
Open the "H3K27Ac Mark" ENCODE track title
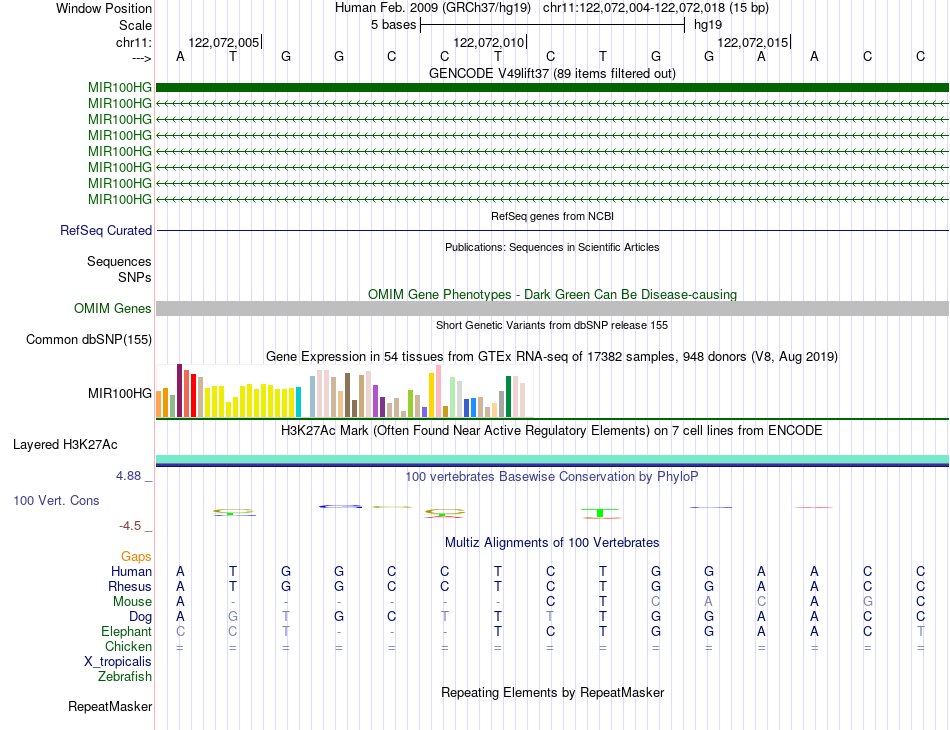[552, 431]
